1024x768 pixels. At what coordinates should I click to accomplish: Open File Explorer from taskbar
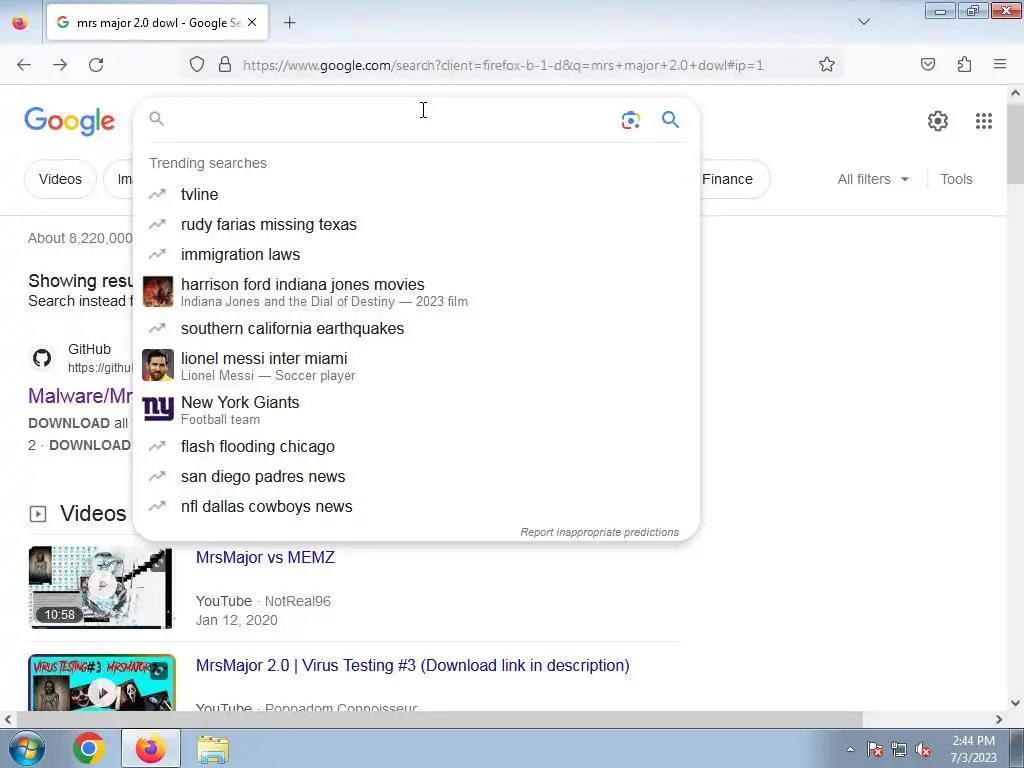click(x=213, y=748)
